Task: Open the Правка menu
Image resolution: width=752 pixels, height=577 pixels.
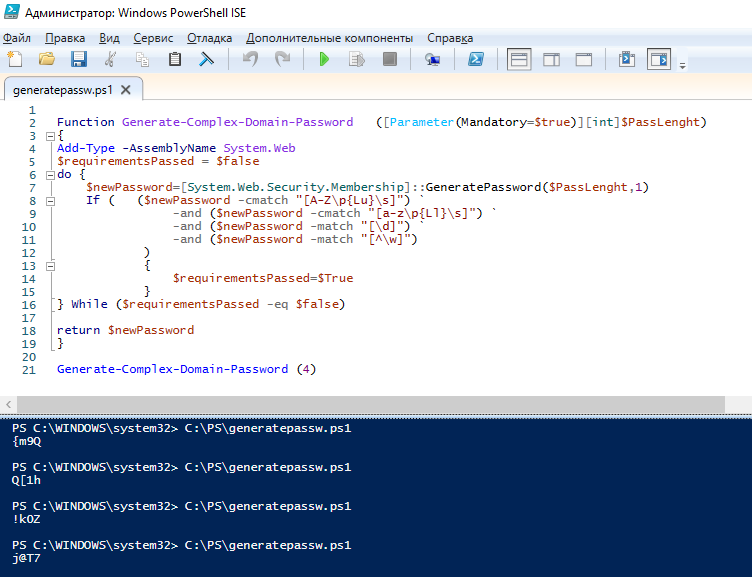Action: tap(65, 38)
